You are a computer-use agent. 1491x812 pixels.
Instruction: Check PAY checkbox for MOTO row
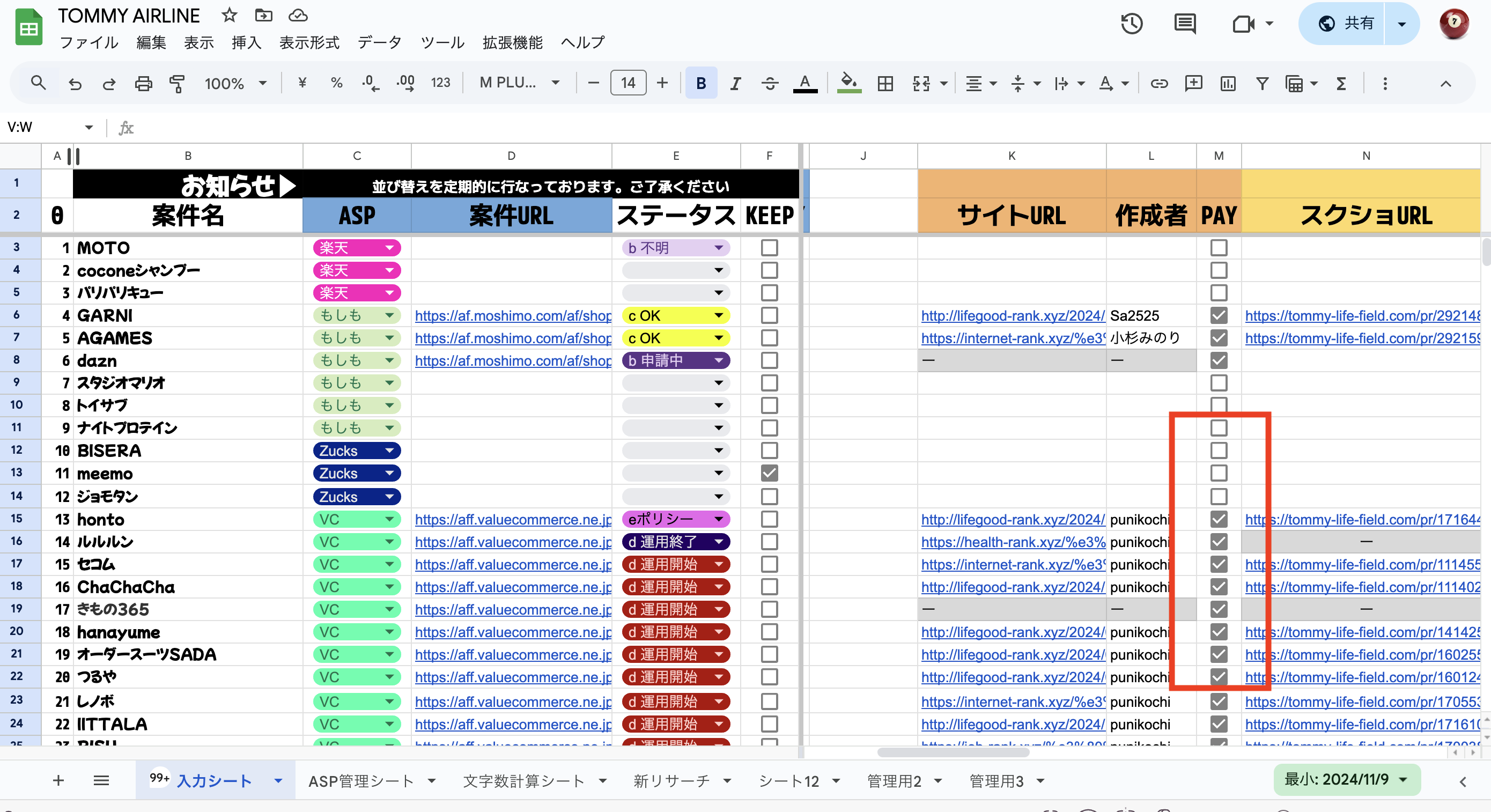pos(1219,248)
